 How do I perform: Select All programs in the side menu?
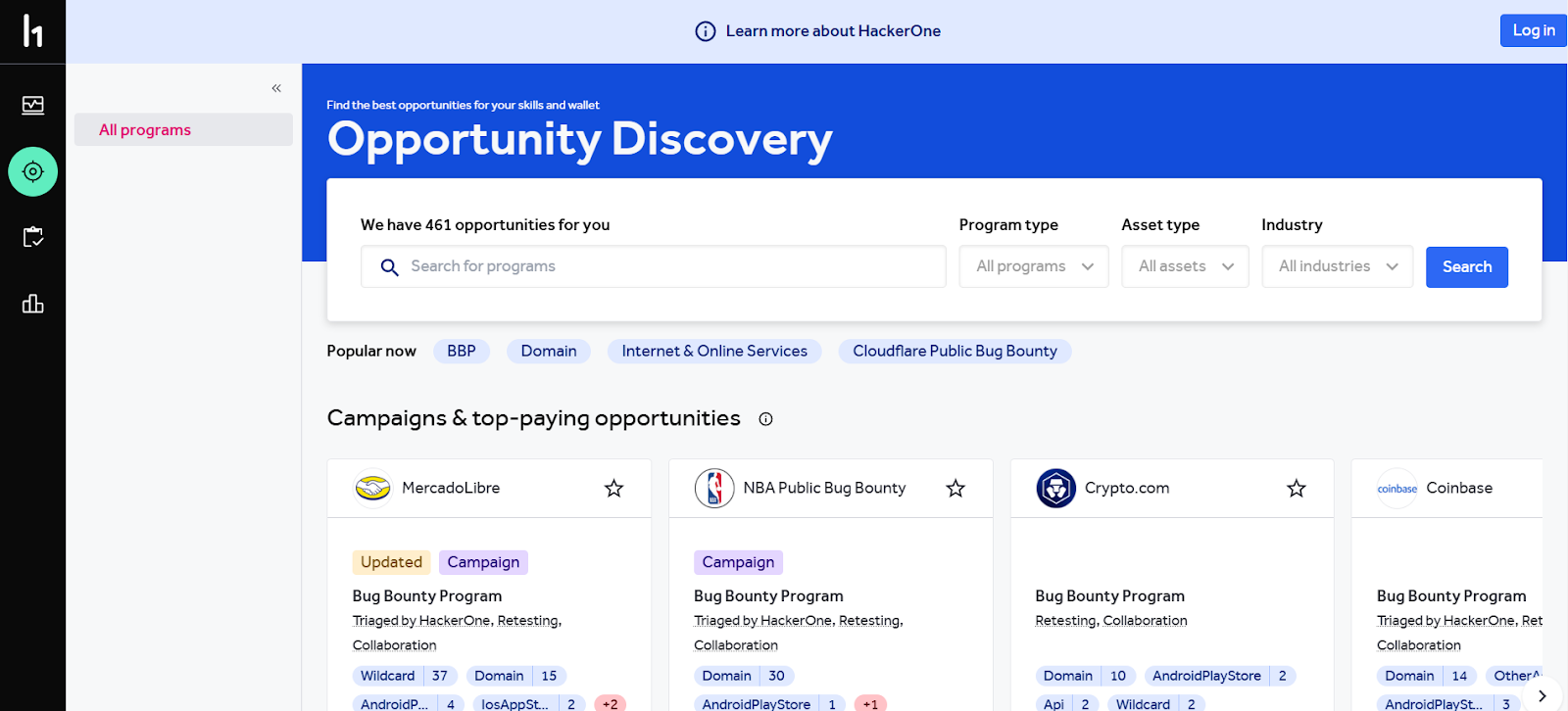point(145,129)
